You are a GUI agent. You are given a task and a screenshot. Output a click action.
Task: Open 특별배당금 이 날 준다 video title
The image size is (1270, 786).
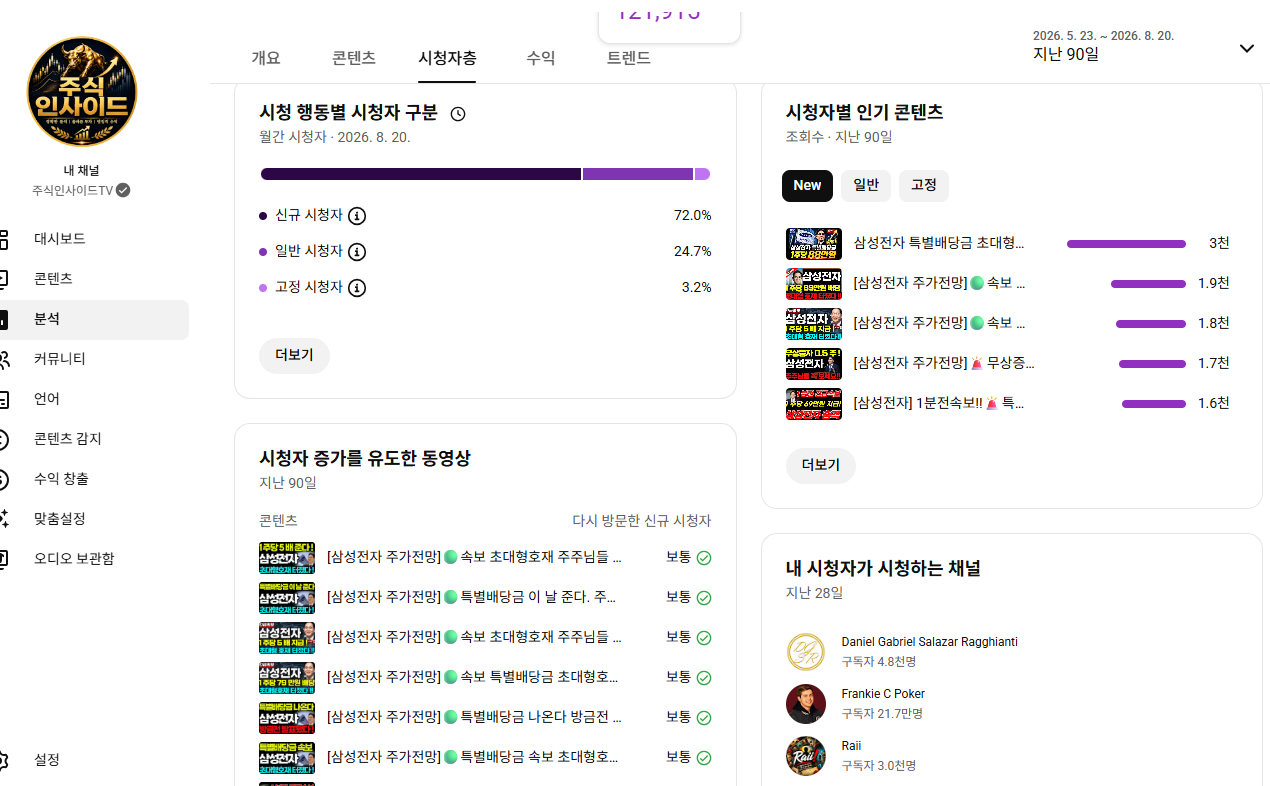point(474,598)
